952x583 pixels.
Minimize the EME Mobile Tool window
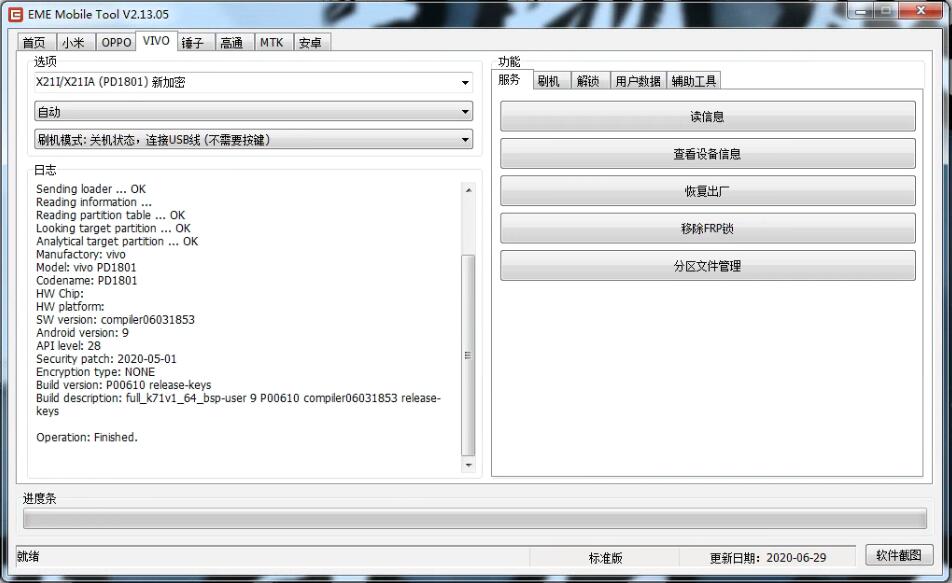coord(861,10)
